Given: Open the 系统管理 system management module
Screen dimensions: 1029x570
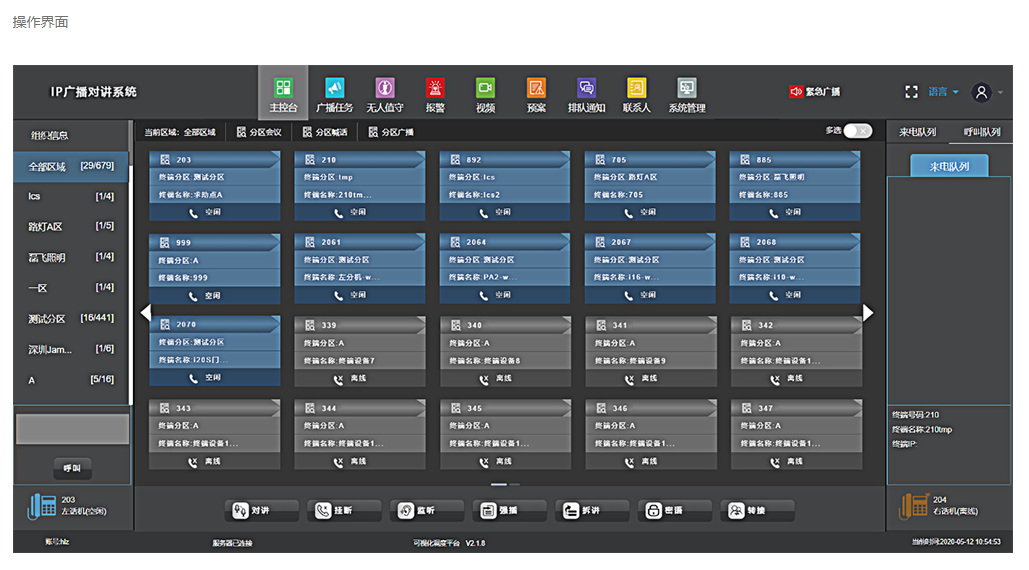Looking at the screenshot, I should point(687,94).
